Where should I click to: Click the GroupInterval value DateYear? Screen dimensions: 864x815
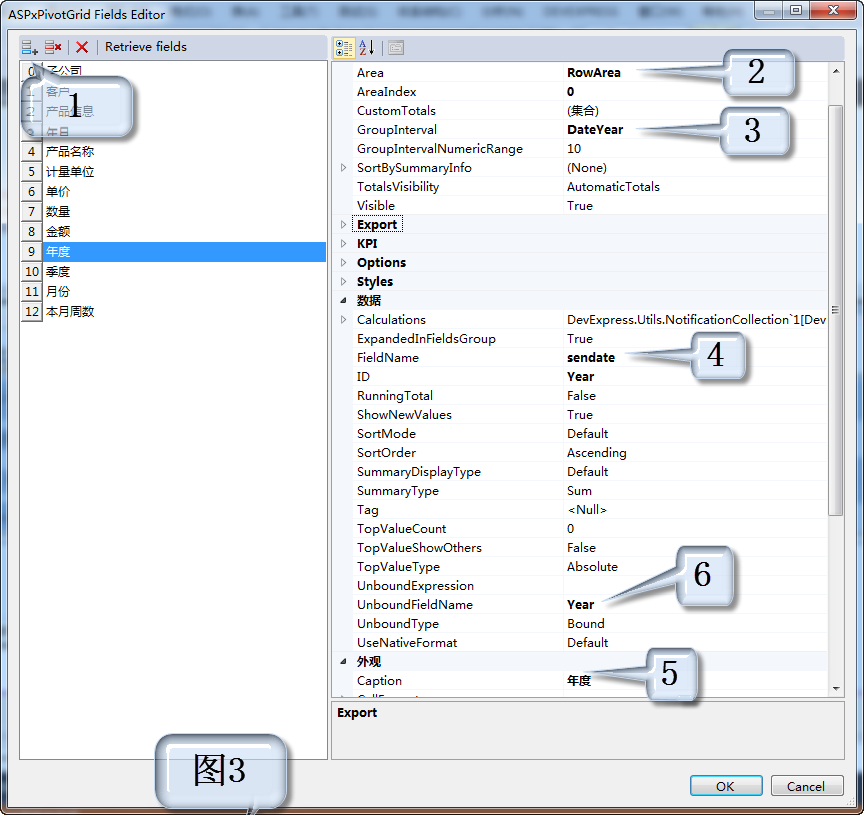coord(595,129)
